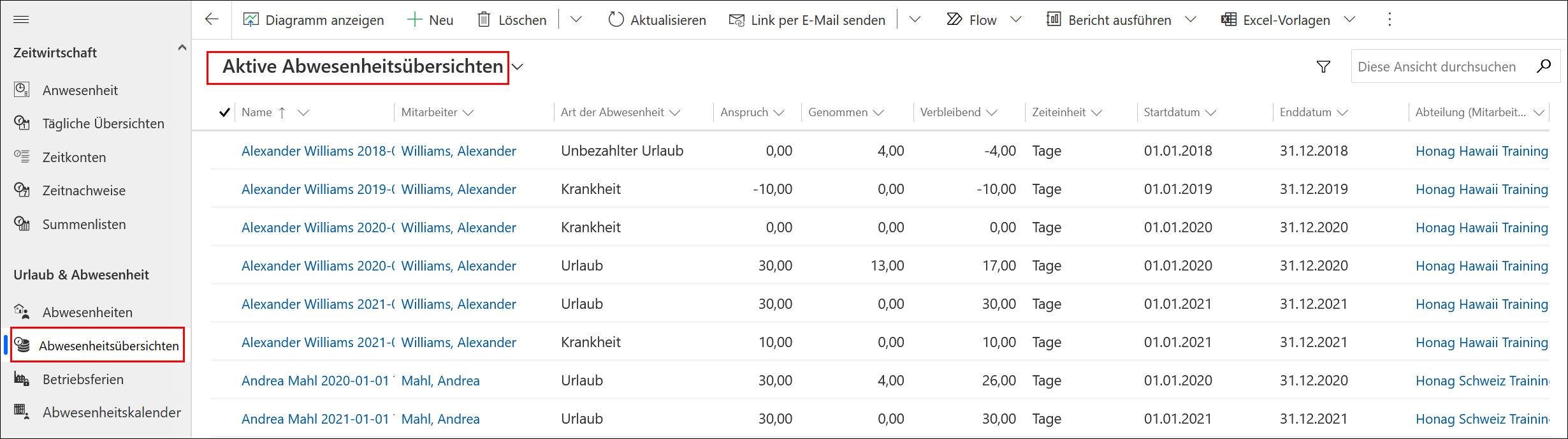Collapse the Zeitwirtschaft section
Viewport: 1568px width, 439px height.
click(x=182, y=48)
